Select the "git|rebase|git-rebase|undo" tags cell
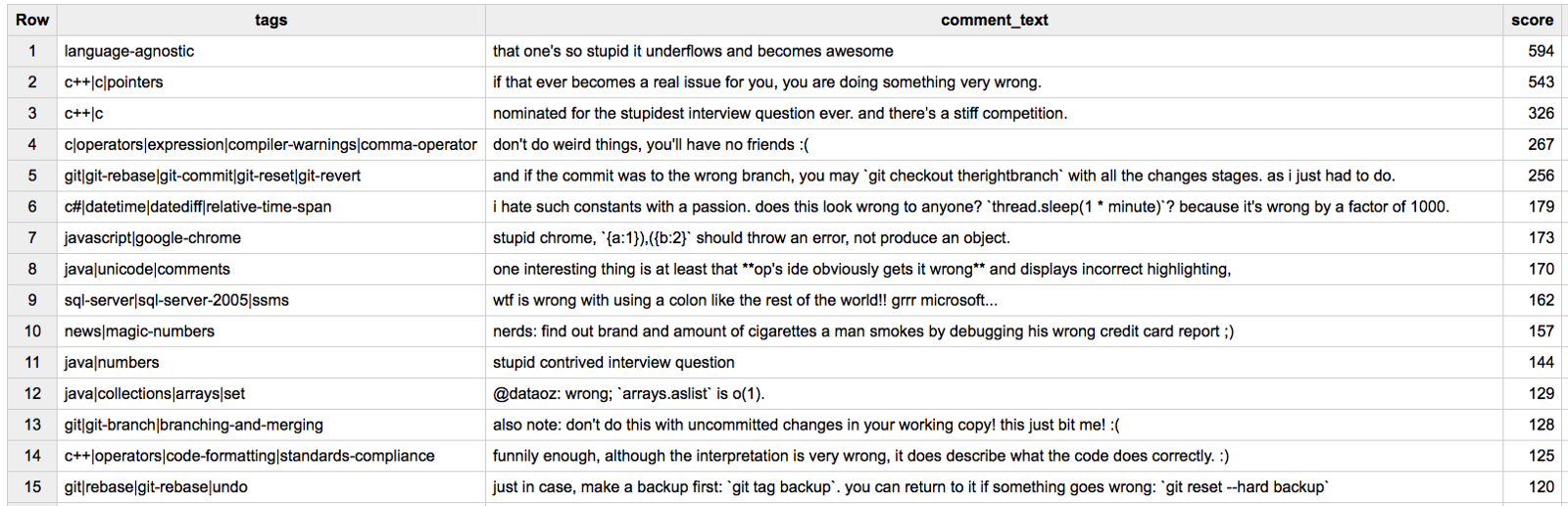The image size is (1568, 506). [156, 487]
